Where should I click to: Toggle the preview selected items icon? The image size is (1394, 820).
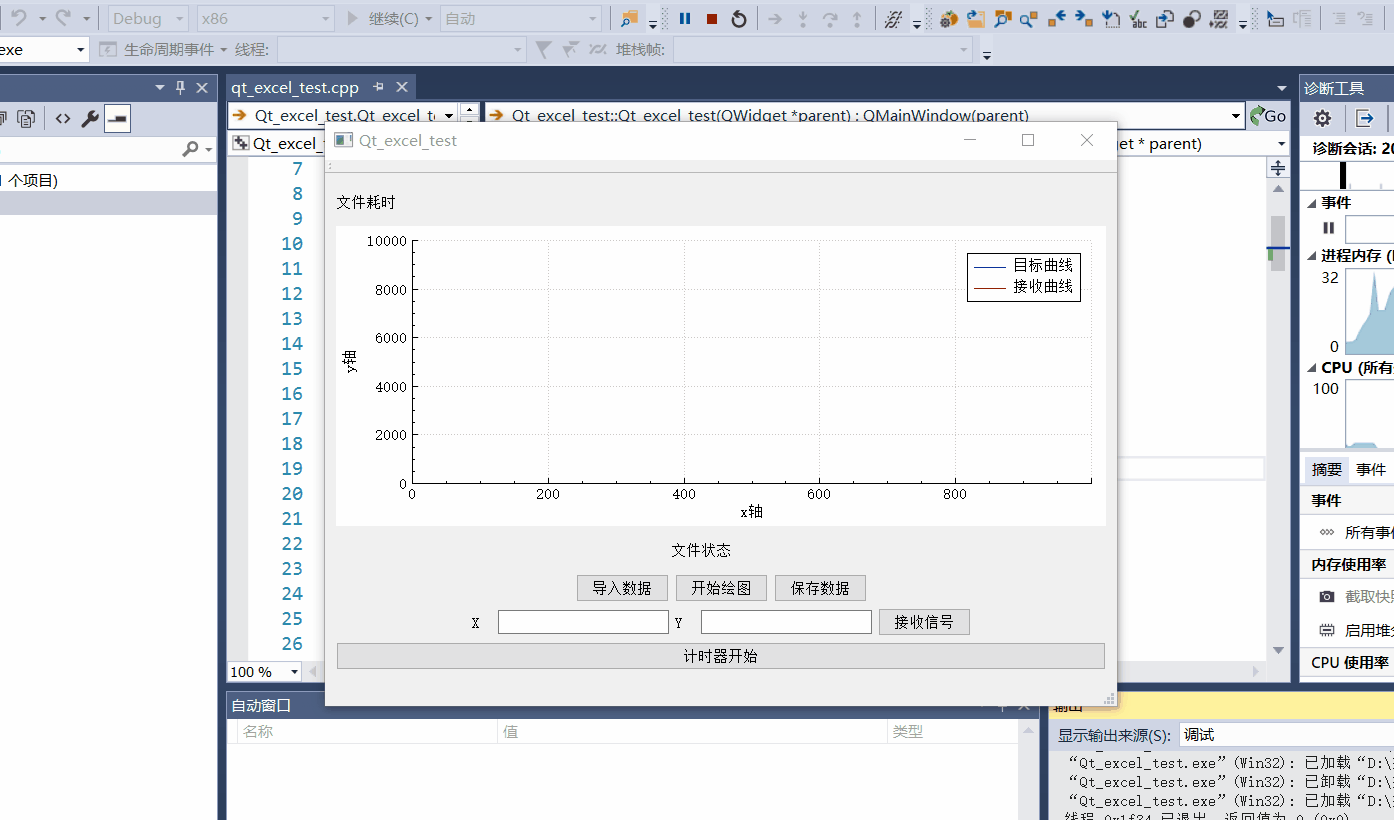click(x=117, y=119)
